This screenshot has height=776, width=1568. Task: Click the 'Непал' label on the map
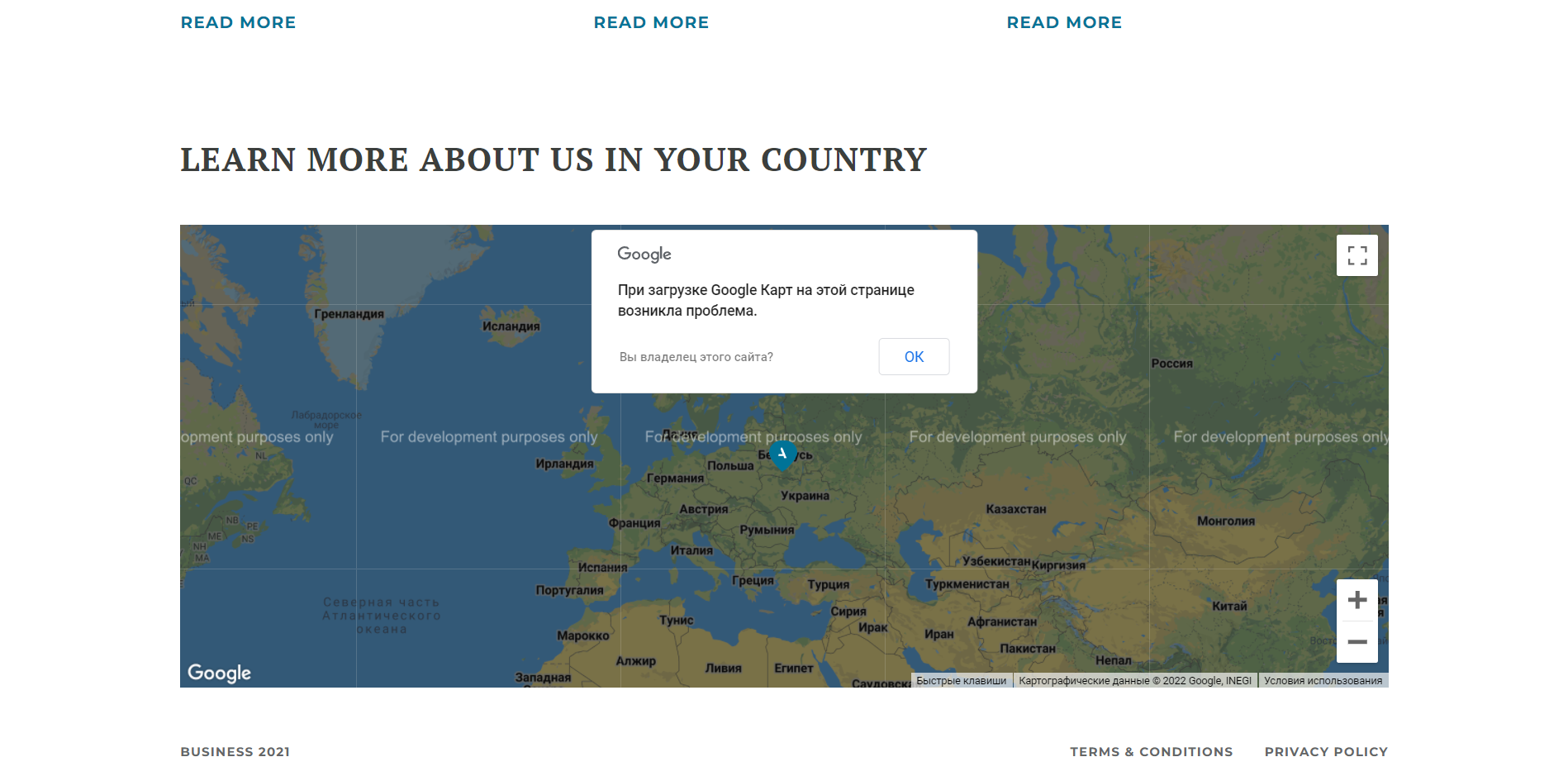(1113, 660)
